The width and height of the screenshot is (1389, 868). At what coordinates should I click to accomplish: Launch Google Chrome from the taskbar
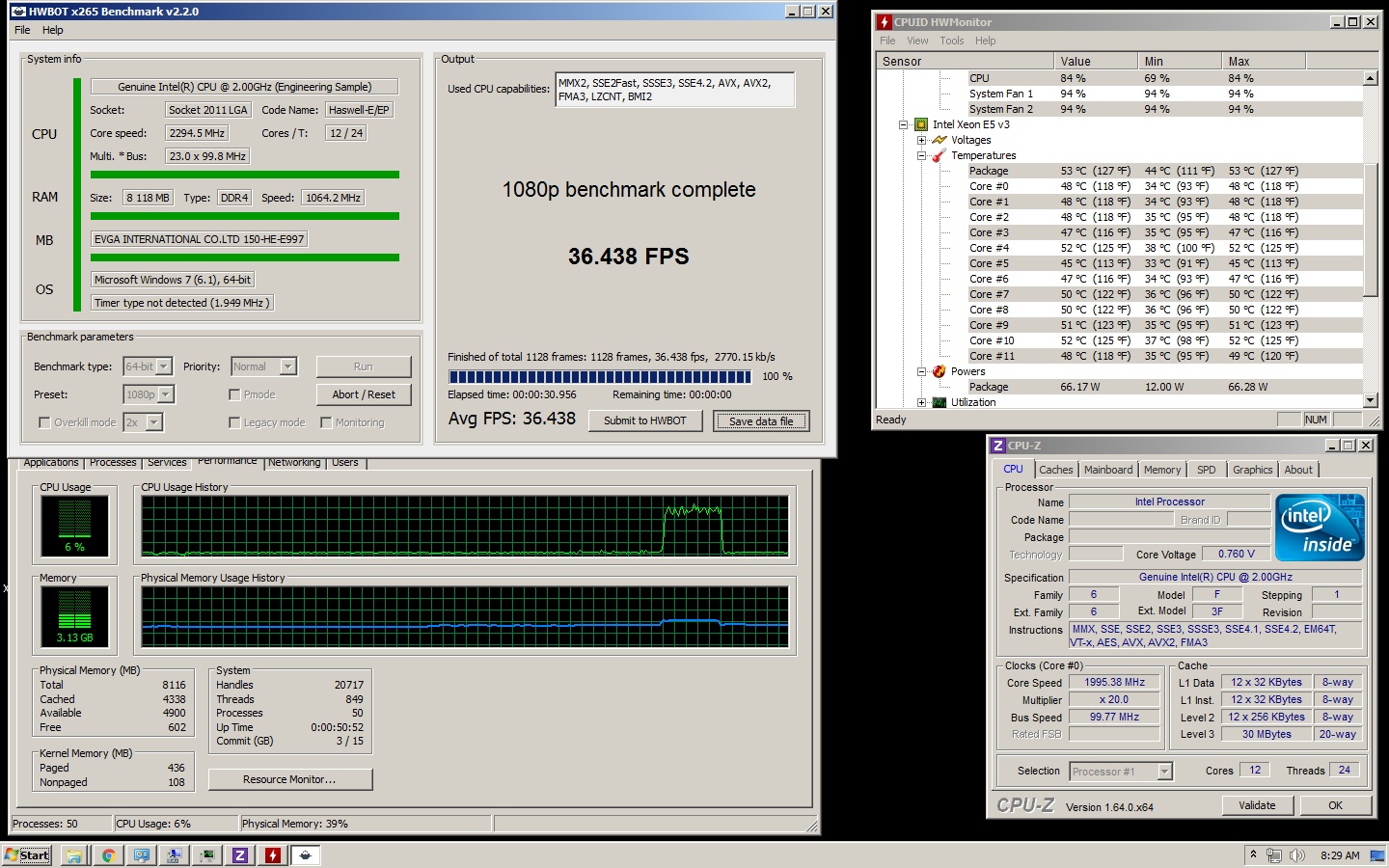pyautogui.click(x=108, y=854)
